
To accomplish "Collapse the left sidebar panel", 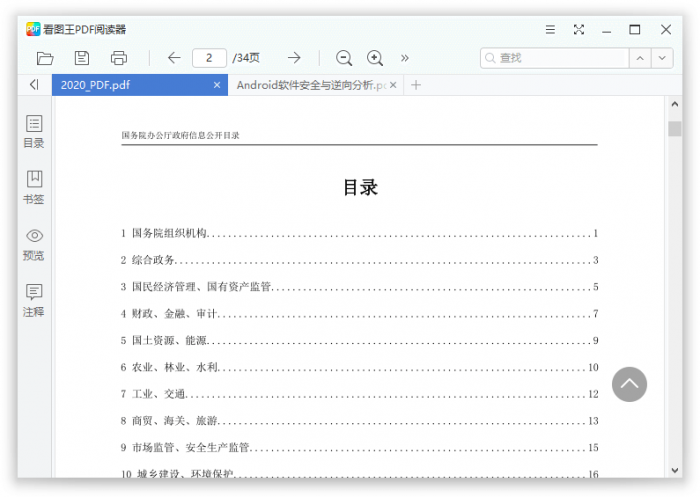I will pyautogui.click(x=34, y=85).
